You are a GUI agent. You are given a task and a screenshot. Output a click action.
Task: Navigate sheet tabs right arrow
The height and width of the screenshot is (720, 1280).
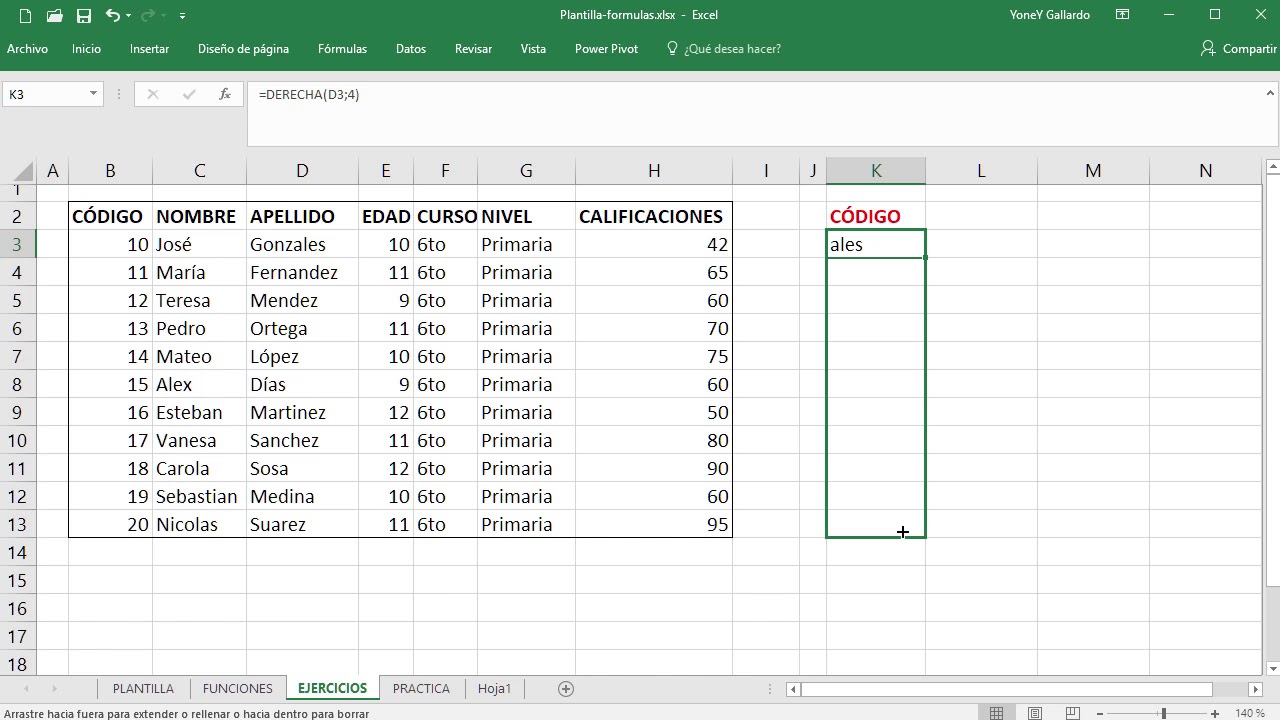54,688
